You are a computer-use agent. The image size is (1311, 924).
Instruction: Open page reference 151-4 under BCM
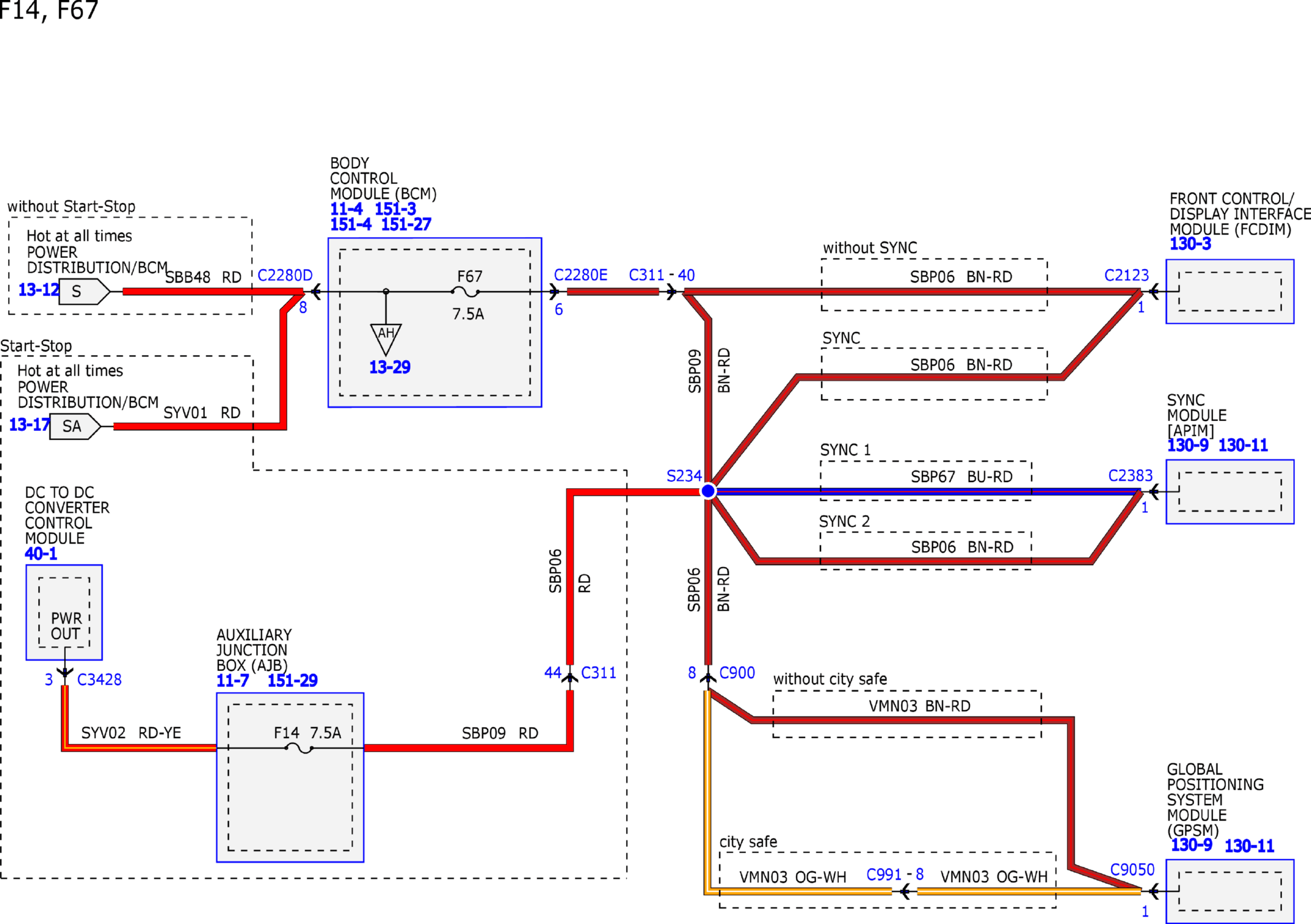(351, 225)
